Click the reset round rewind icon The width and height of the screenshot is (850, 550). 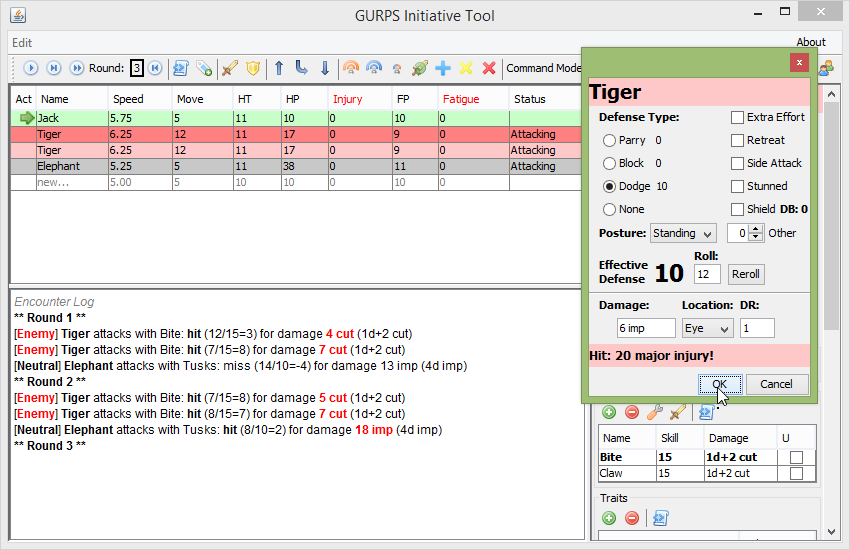pyautogui.click(x=156, y=68)
